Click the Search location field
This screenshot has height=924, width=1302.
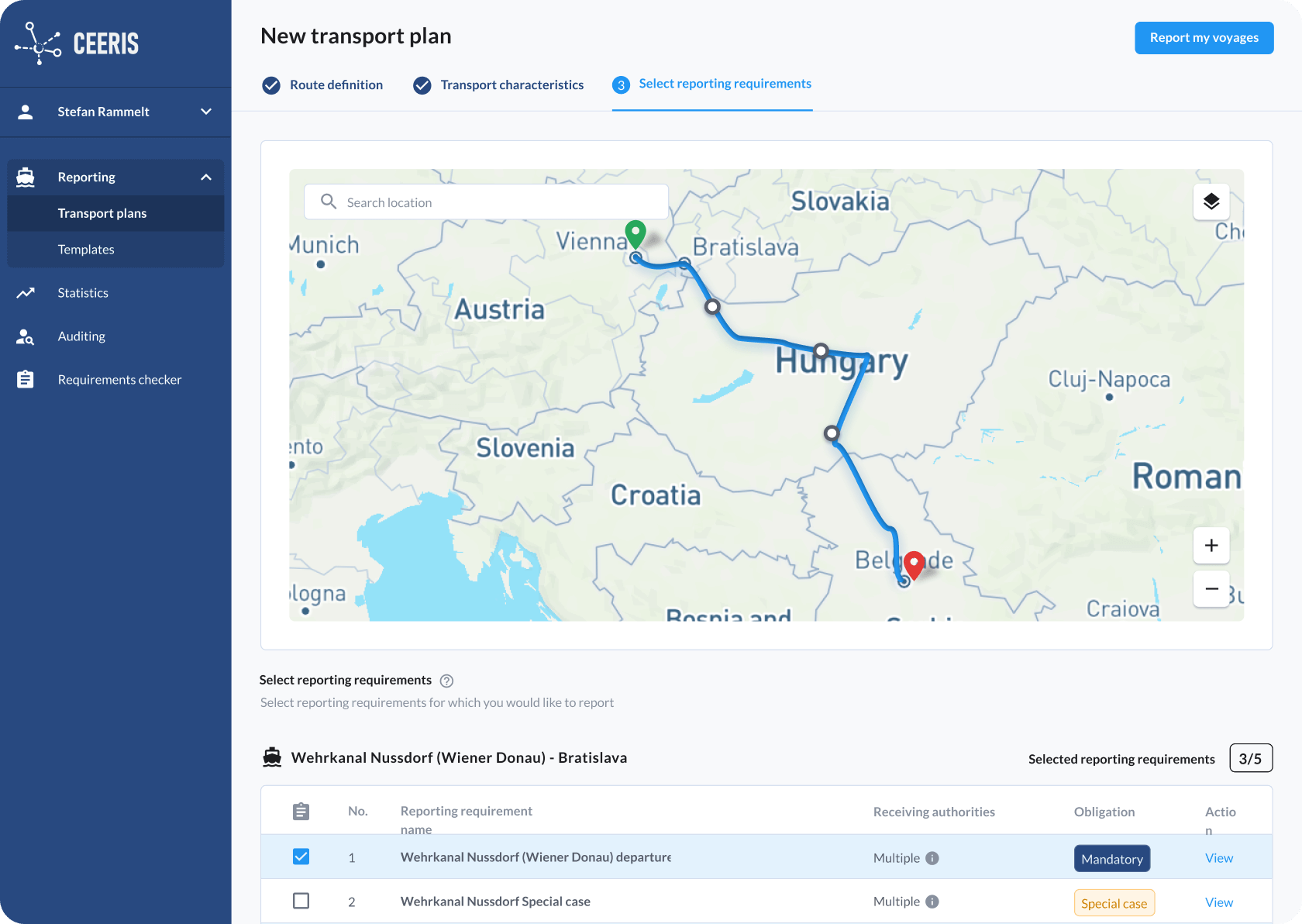point(496,202)
